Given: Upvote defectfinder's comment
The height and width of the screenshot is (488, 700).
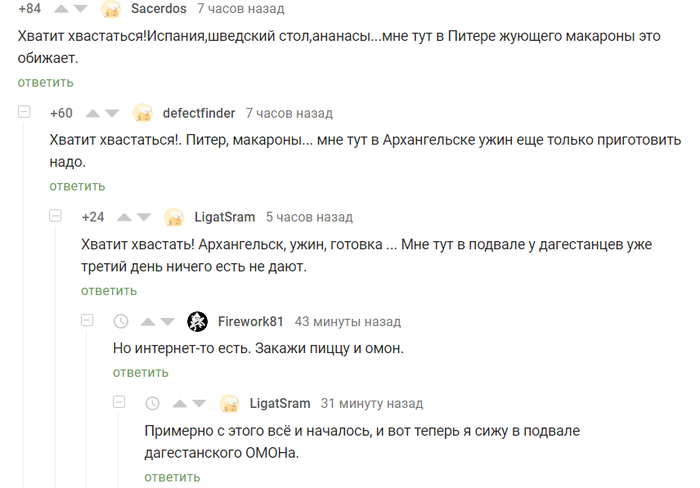Looking at the screenshot, I should [92, 113].
